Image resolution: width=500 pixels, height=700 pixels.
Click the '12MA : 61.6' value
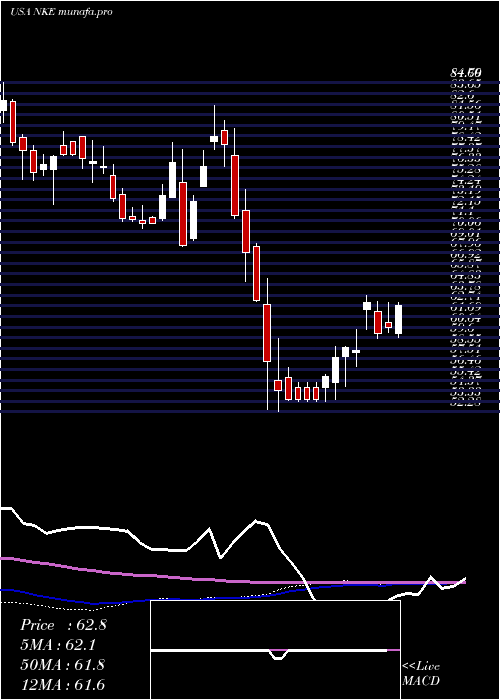point(63,684)
